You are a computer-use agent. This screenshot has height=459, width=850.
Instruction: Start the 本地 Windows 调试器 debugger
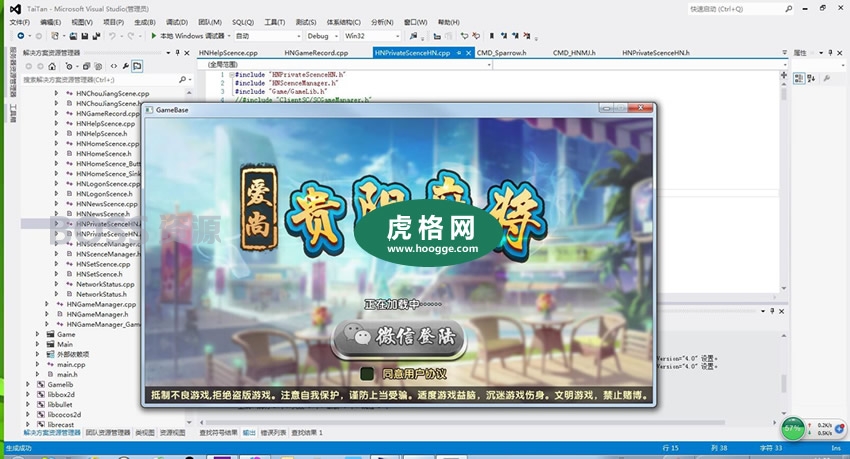click(188, 36)
